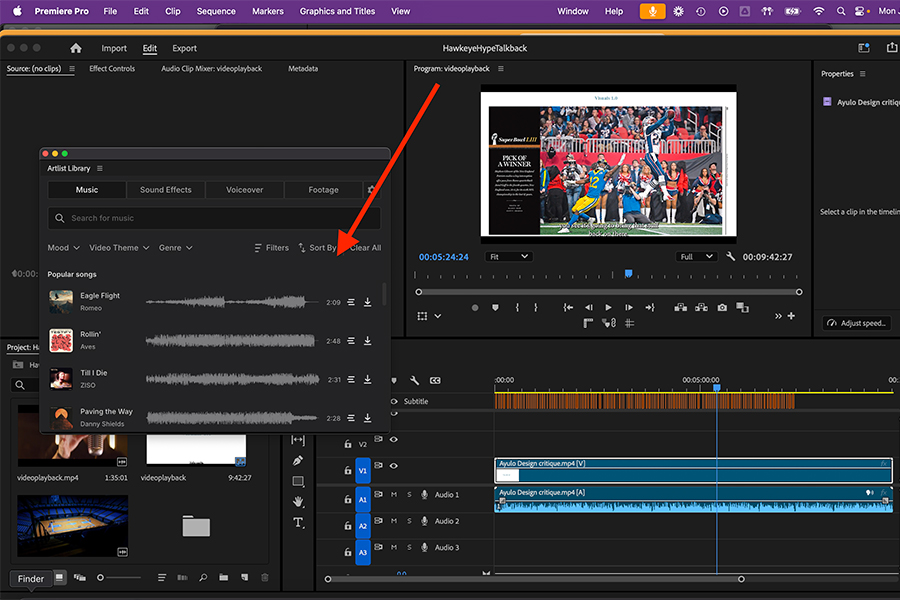Screen dimensions: 900x600
Task: Open the Comparison View button
Action: [742, 308]
